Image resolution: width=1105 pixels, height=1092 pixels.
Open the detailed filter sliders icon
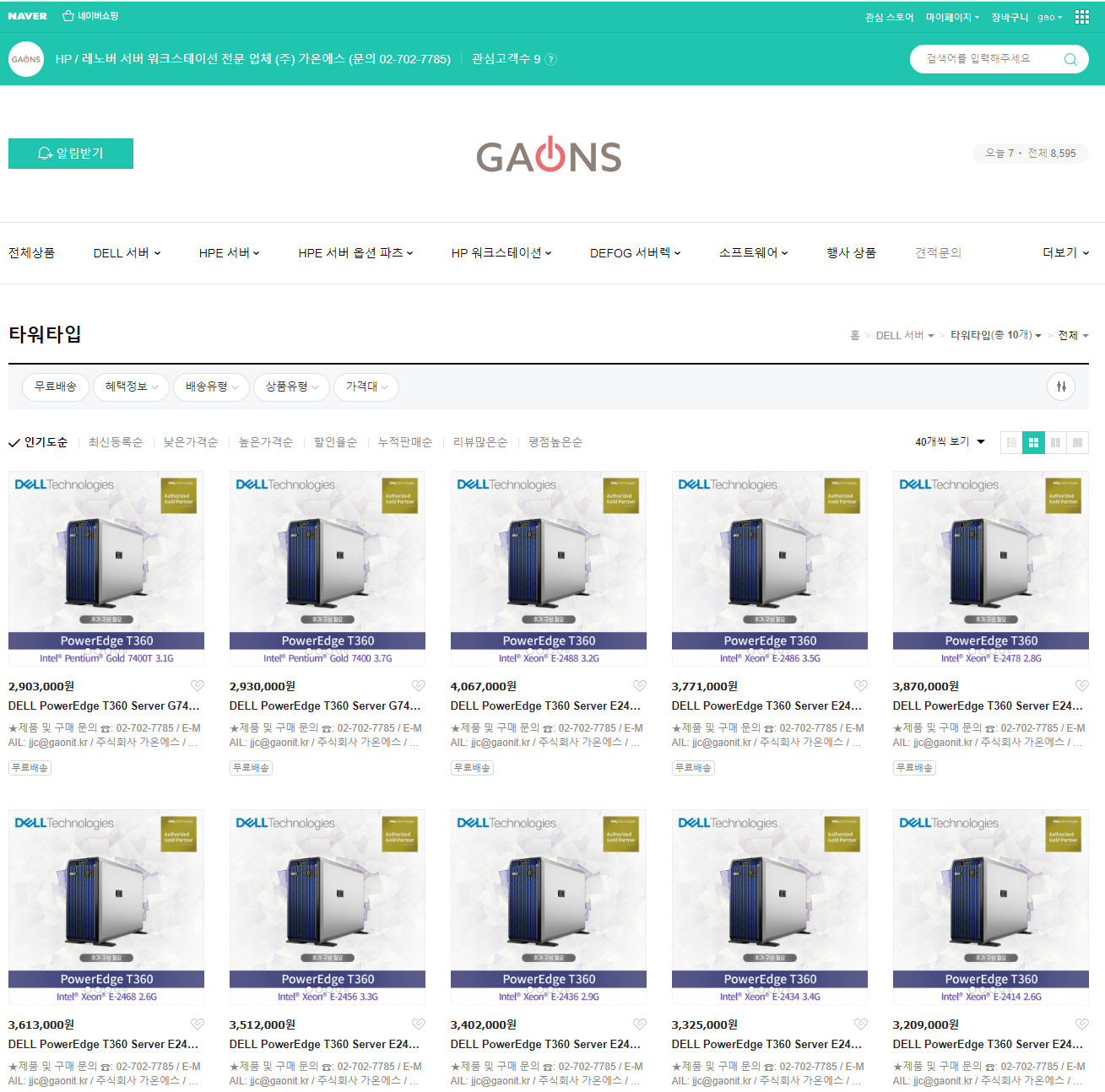pos(1061,387)
